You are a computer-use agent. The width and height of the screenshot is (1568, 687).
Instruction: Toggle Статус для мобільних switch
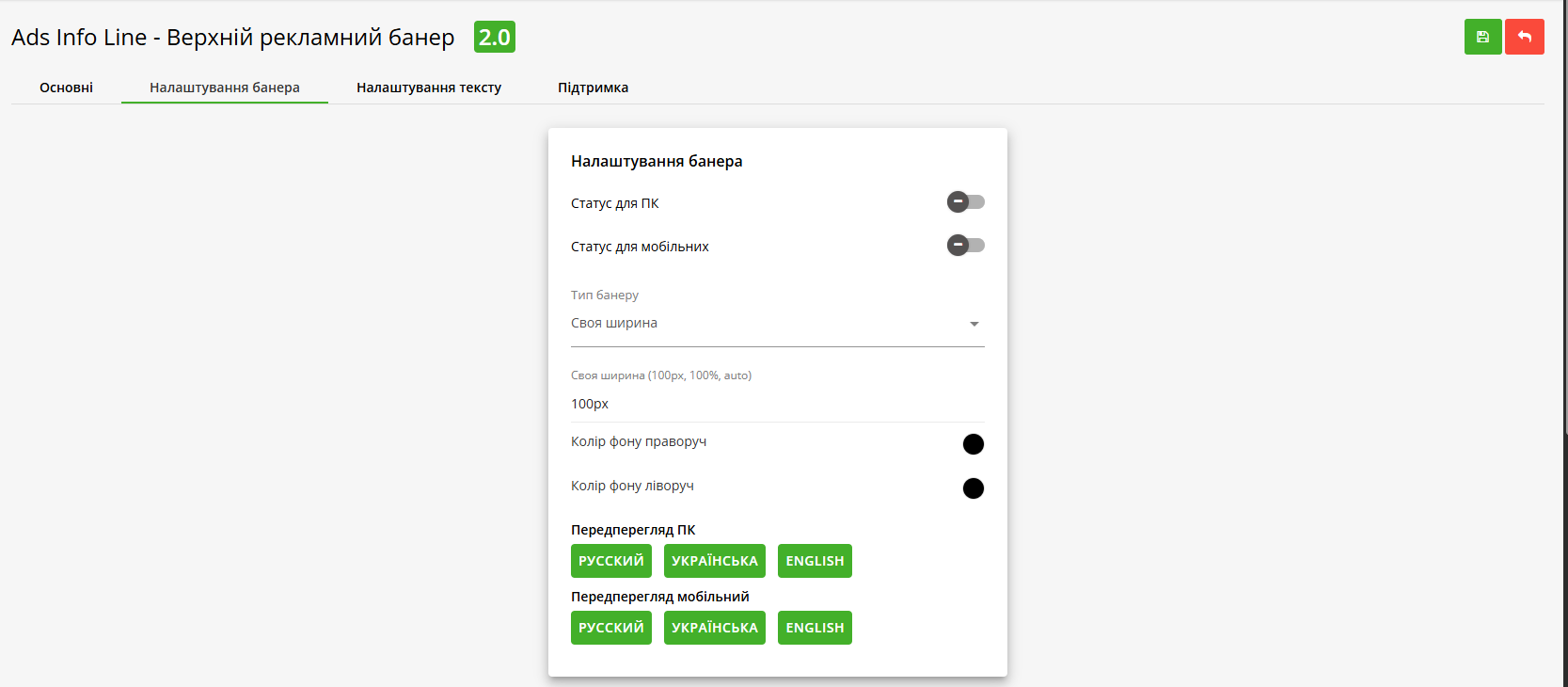click(x=965, y=246)
